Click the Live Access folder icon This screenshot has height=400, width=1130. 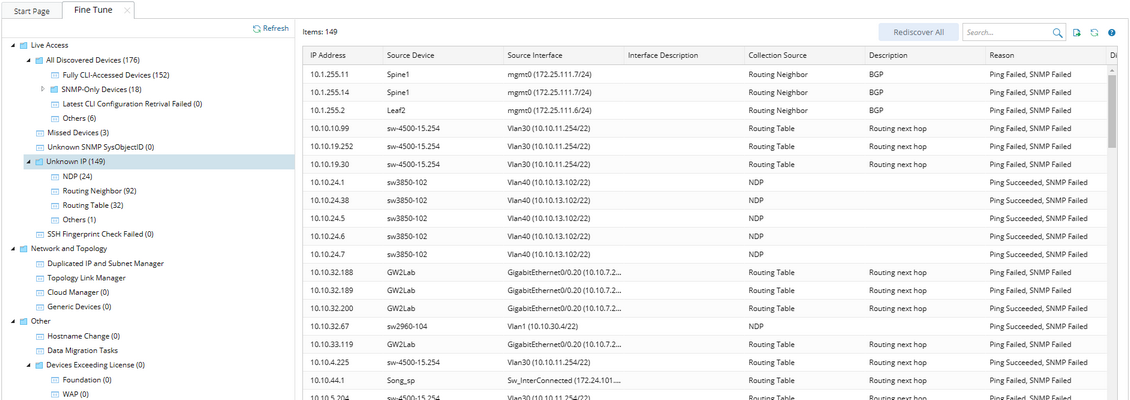(24, 45)
